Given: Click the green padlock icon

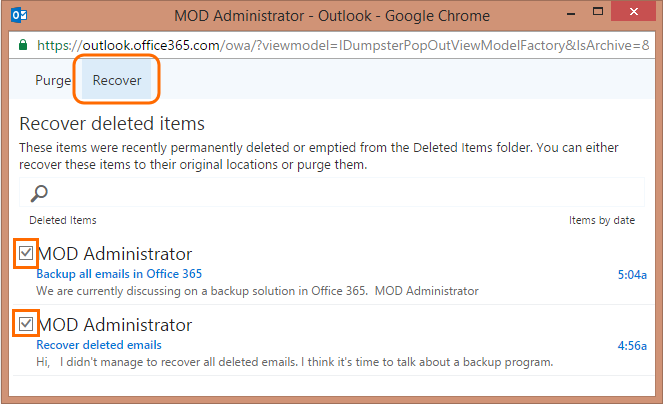Looking at the screenshot, I should (x=23, y=45).
